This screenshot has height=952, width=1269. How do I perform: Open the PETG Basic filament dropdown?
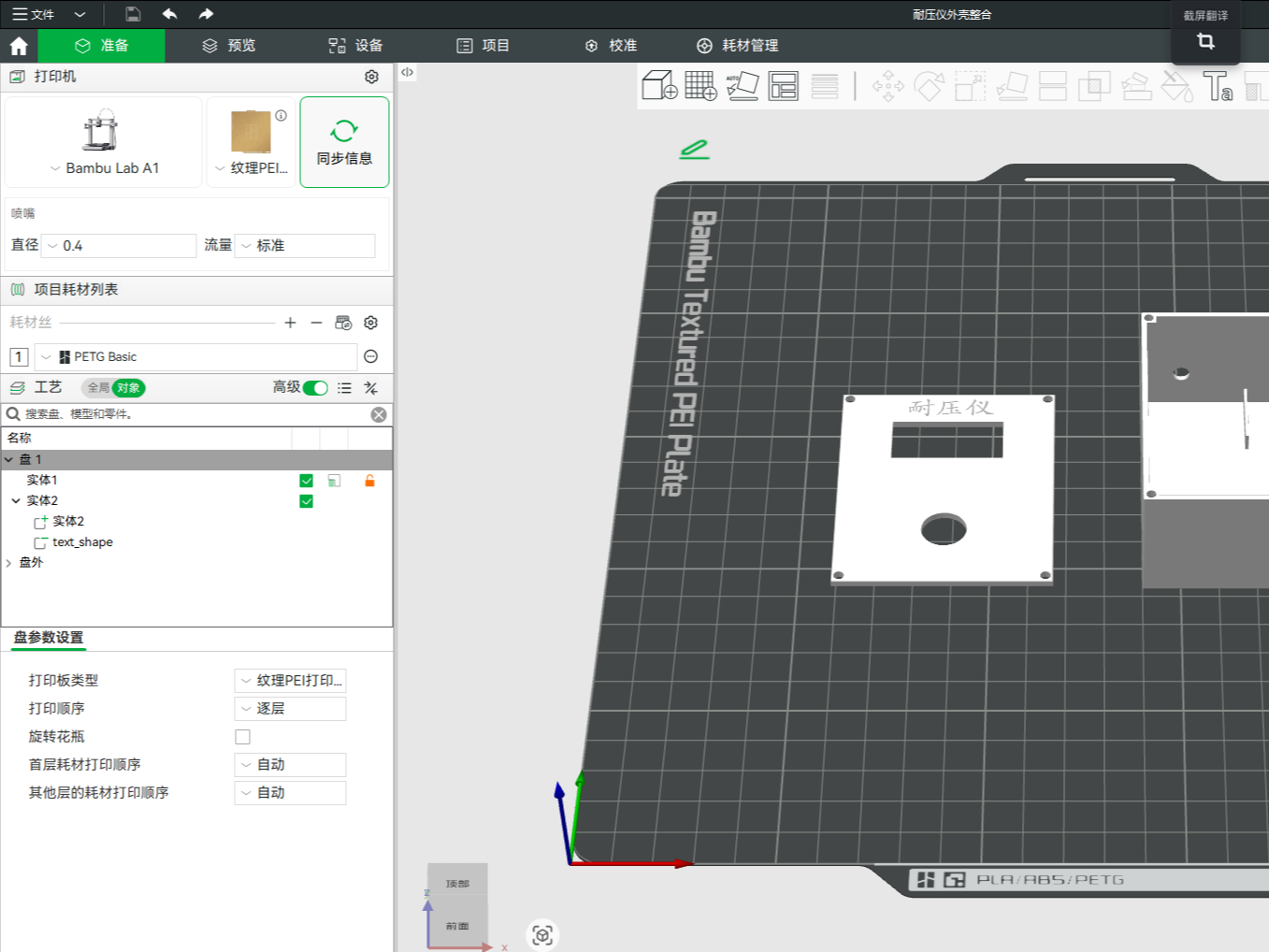195,357
